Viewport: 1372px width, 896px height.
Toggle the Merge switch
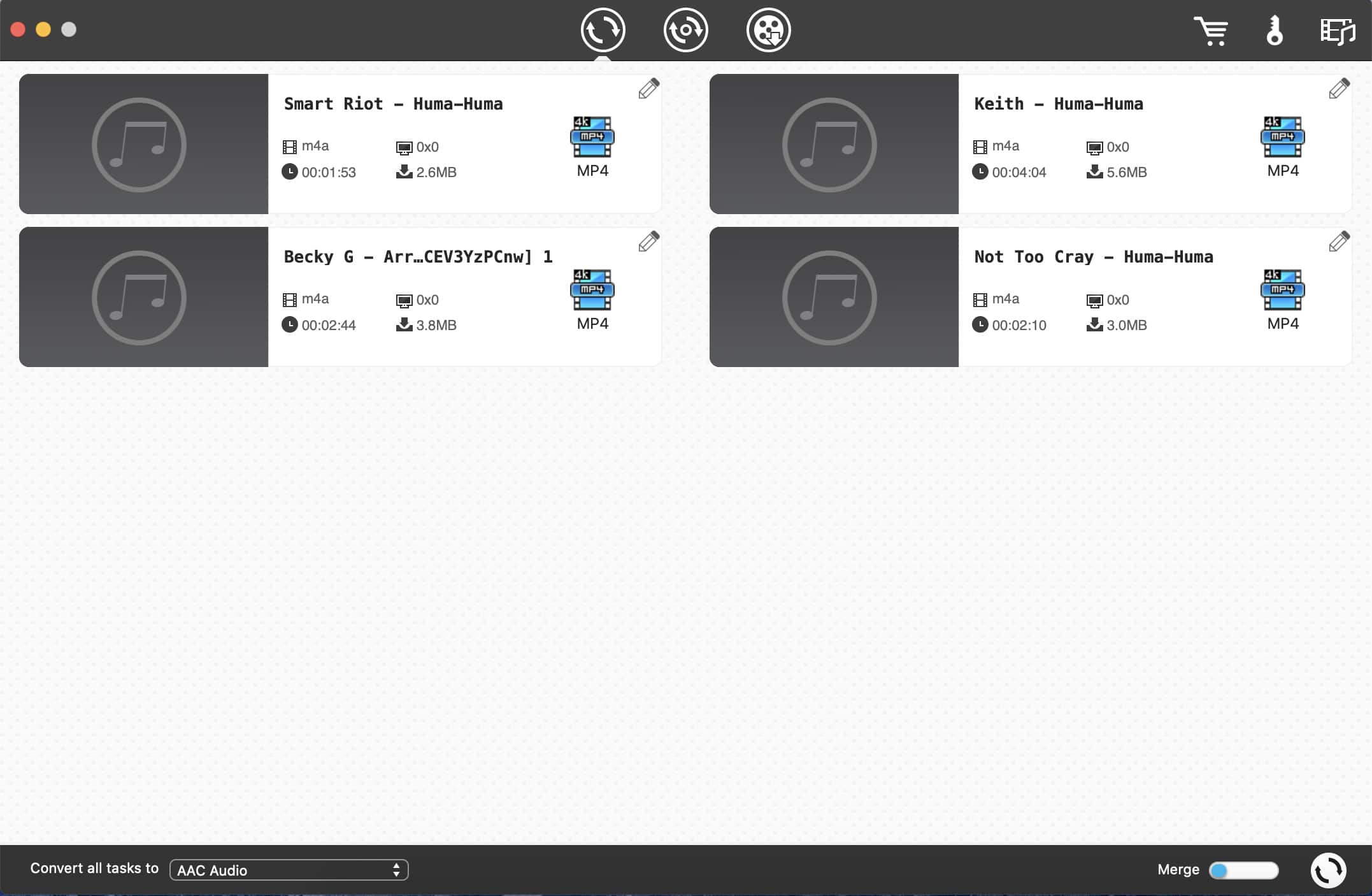(1243, 870)
